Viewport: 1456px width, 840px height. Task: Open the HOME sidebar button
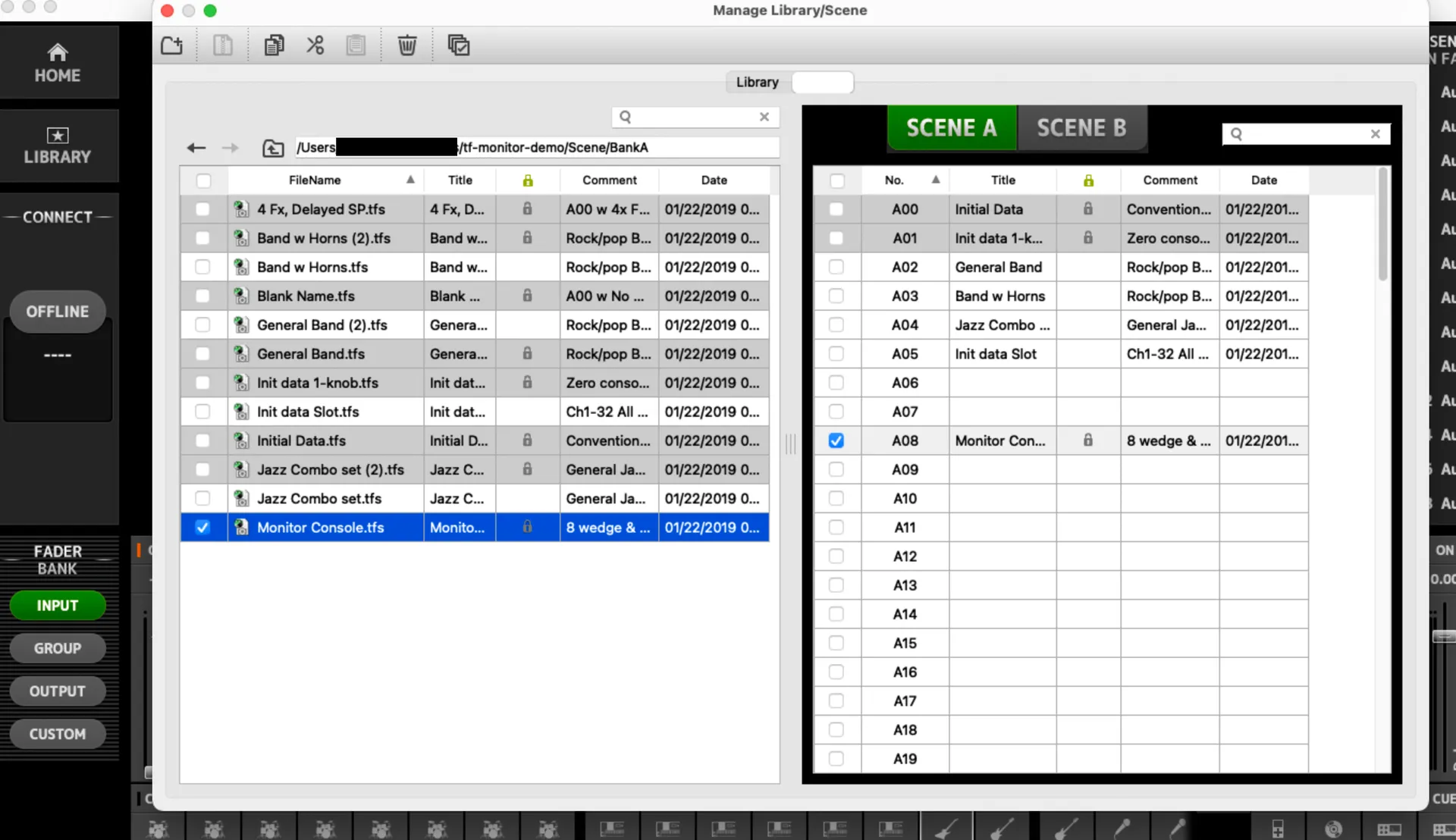click(58, 63)
